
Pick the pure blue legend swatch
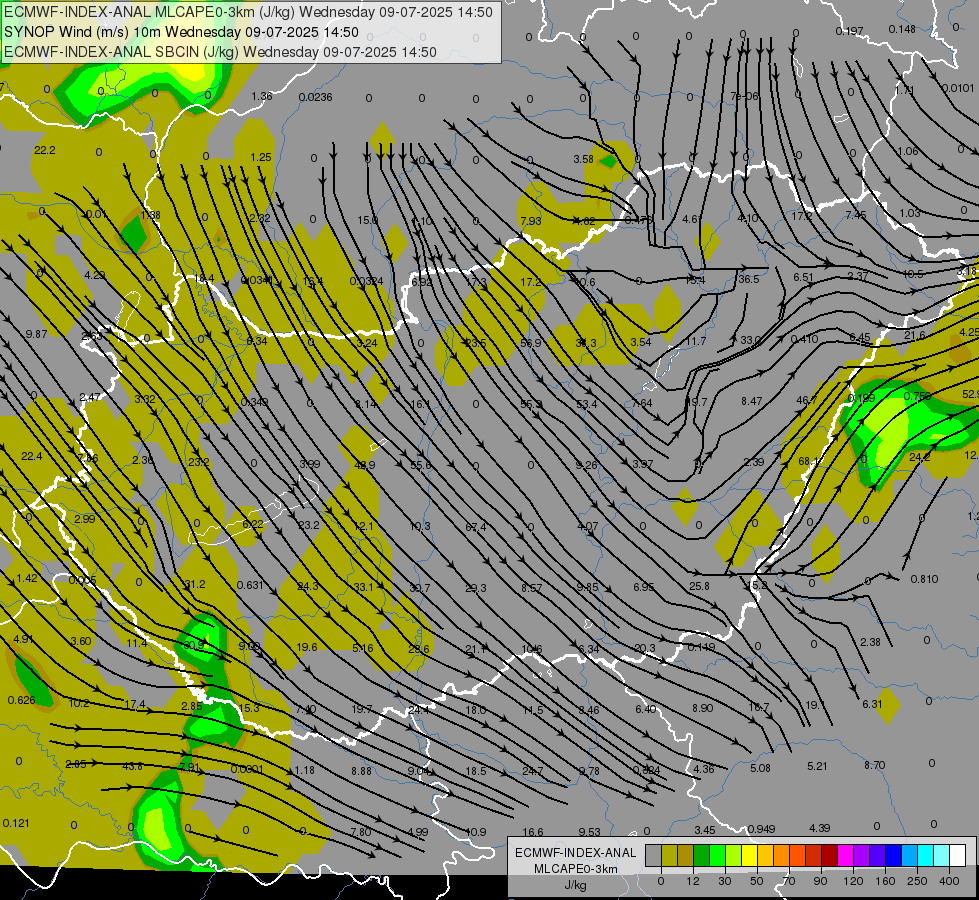[x=893, y=855]
